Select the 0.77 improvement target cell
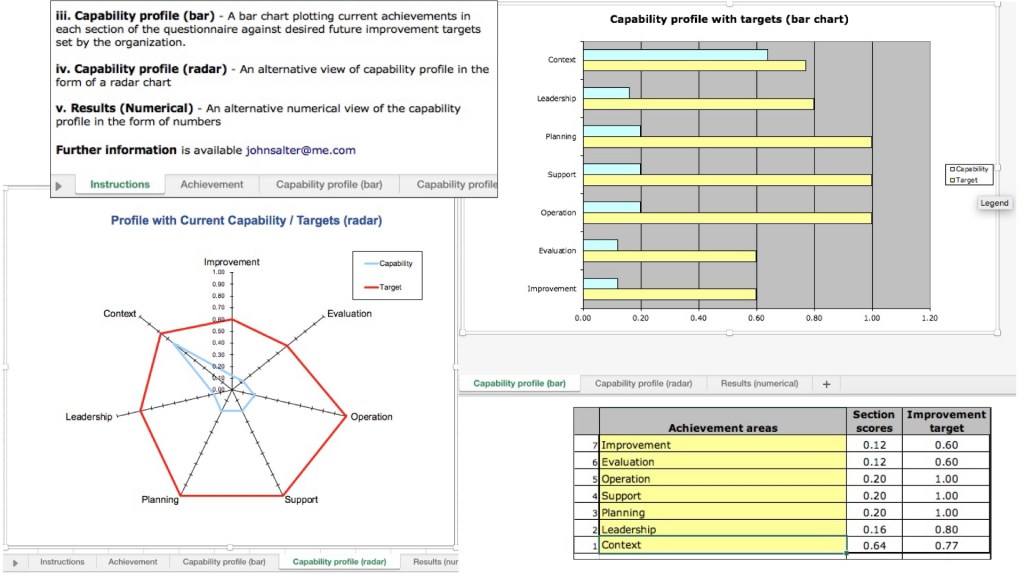 945,546
